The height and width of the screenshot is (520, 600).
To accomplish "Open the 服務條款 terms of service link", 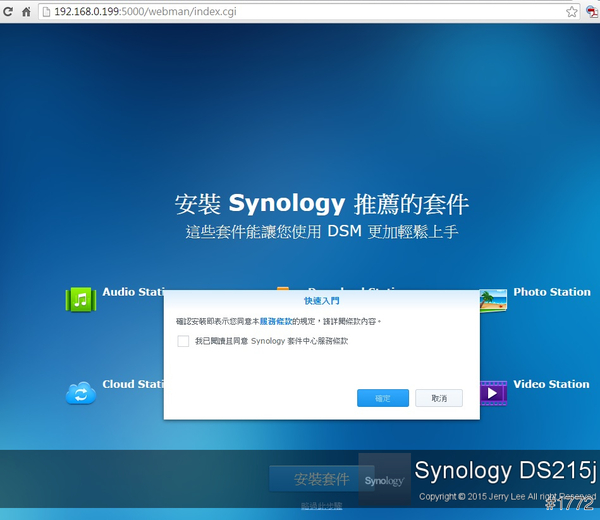I will tap(276, 322).
